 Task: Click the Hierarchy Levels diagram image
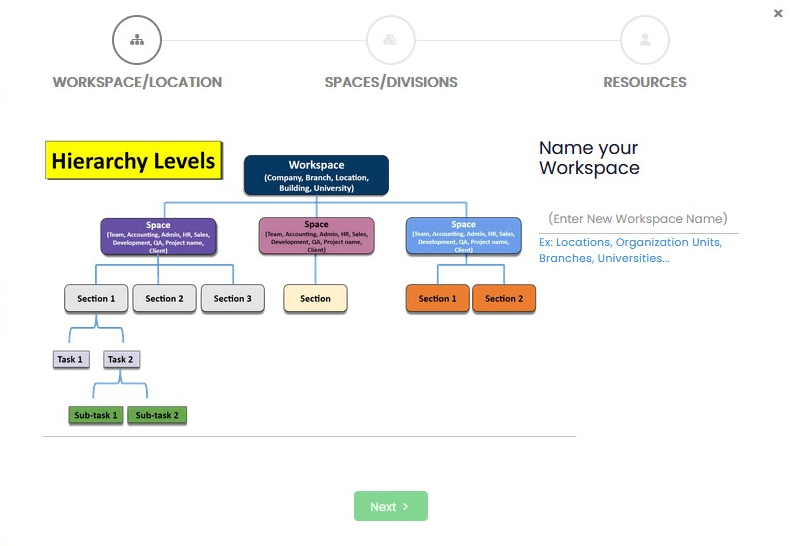pos(292,284)
